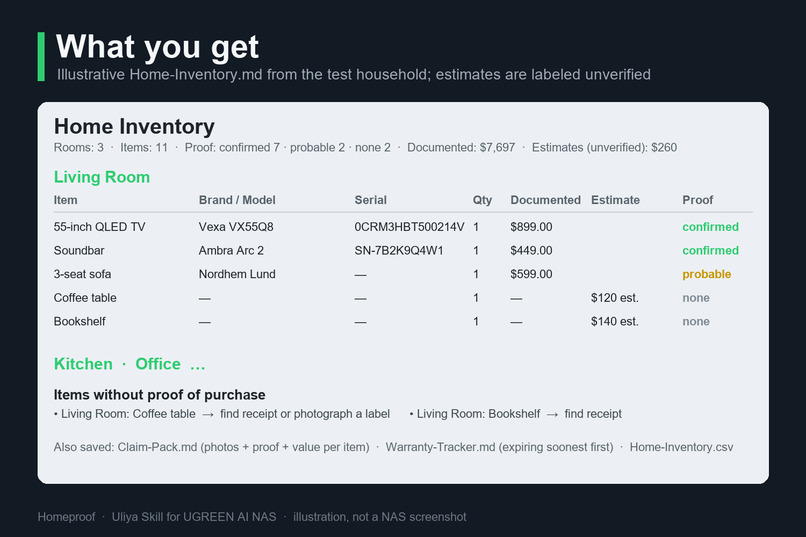The height and width of the screenshot is (537, 806).
Task: Click the 'Kitchen' section heading
Action: 83,364
